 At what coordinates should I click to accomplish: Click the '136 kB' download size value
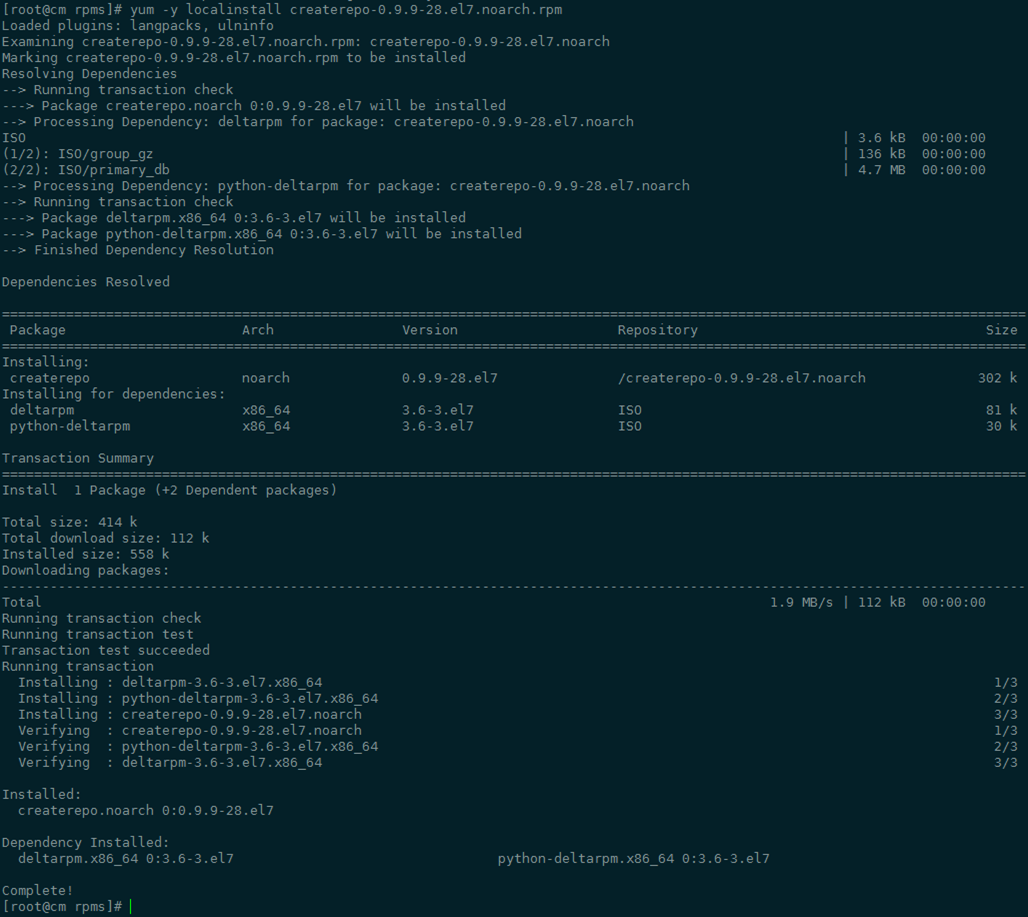pyautogui.click(x=881, y=154)
